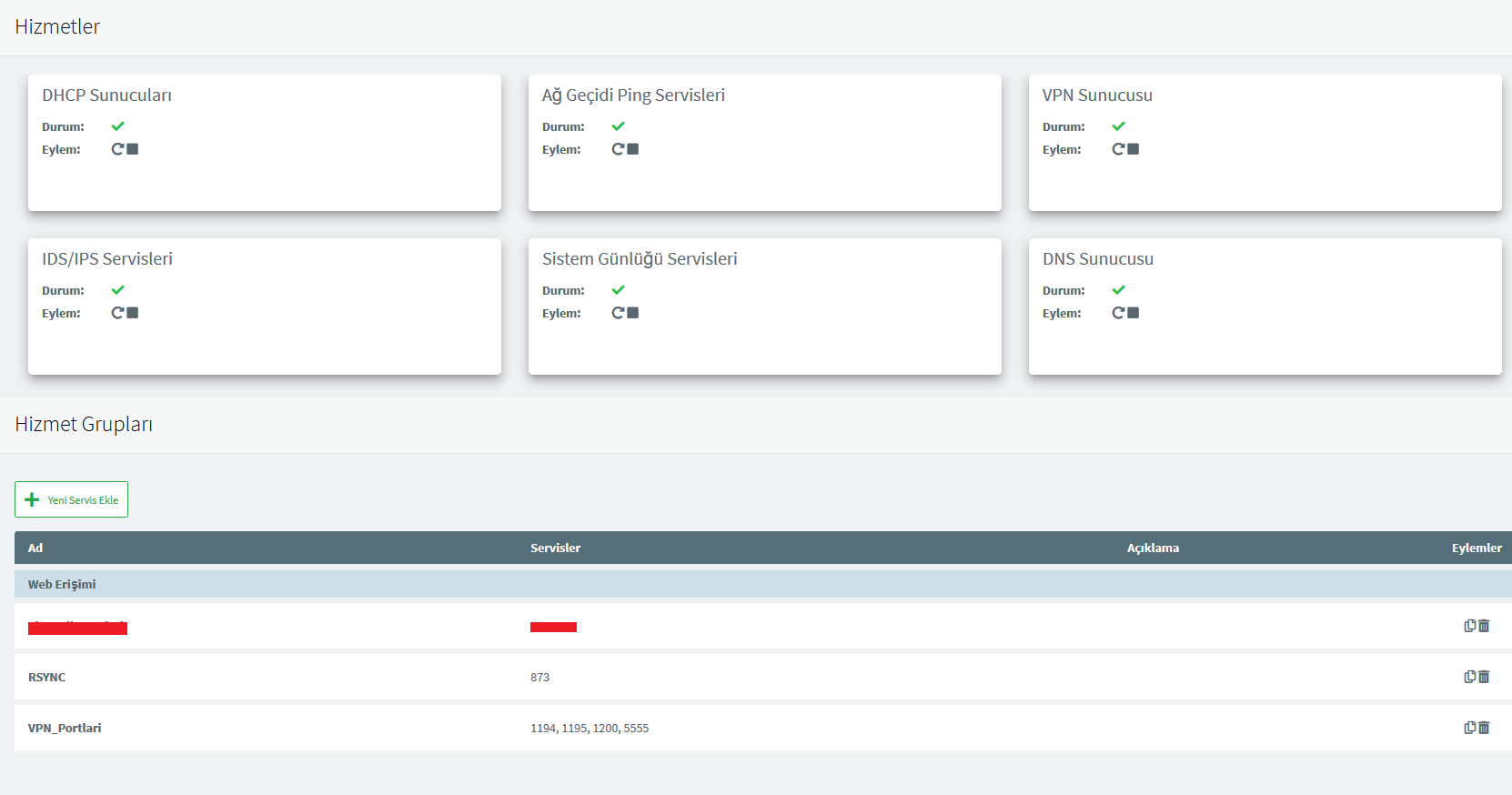Click the Açıklama column header
This screenshot has height=795, width=1512.
[1153, 548]
